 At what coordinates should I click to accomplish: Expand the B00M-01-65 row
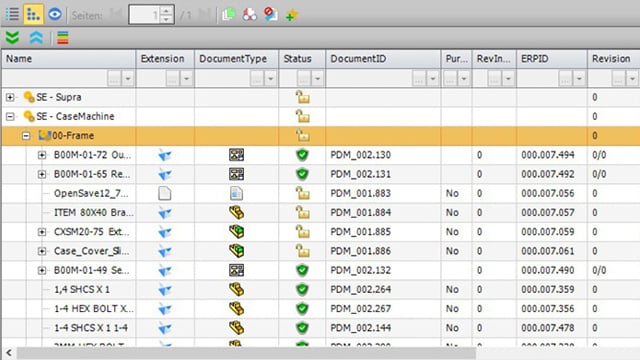coord(42,174)
